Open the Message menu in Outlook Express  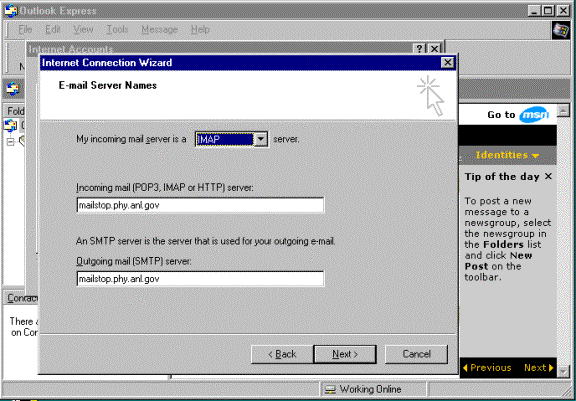159,29
